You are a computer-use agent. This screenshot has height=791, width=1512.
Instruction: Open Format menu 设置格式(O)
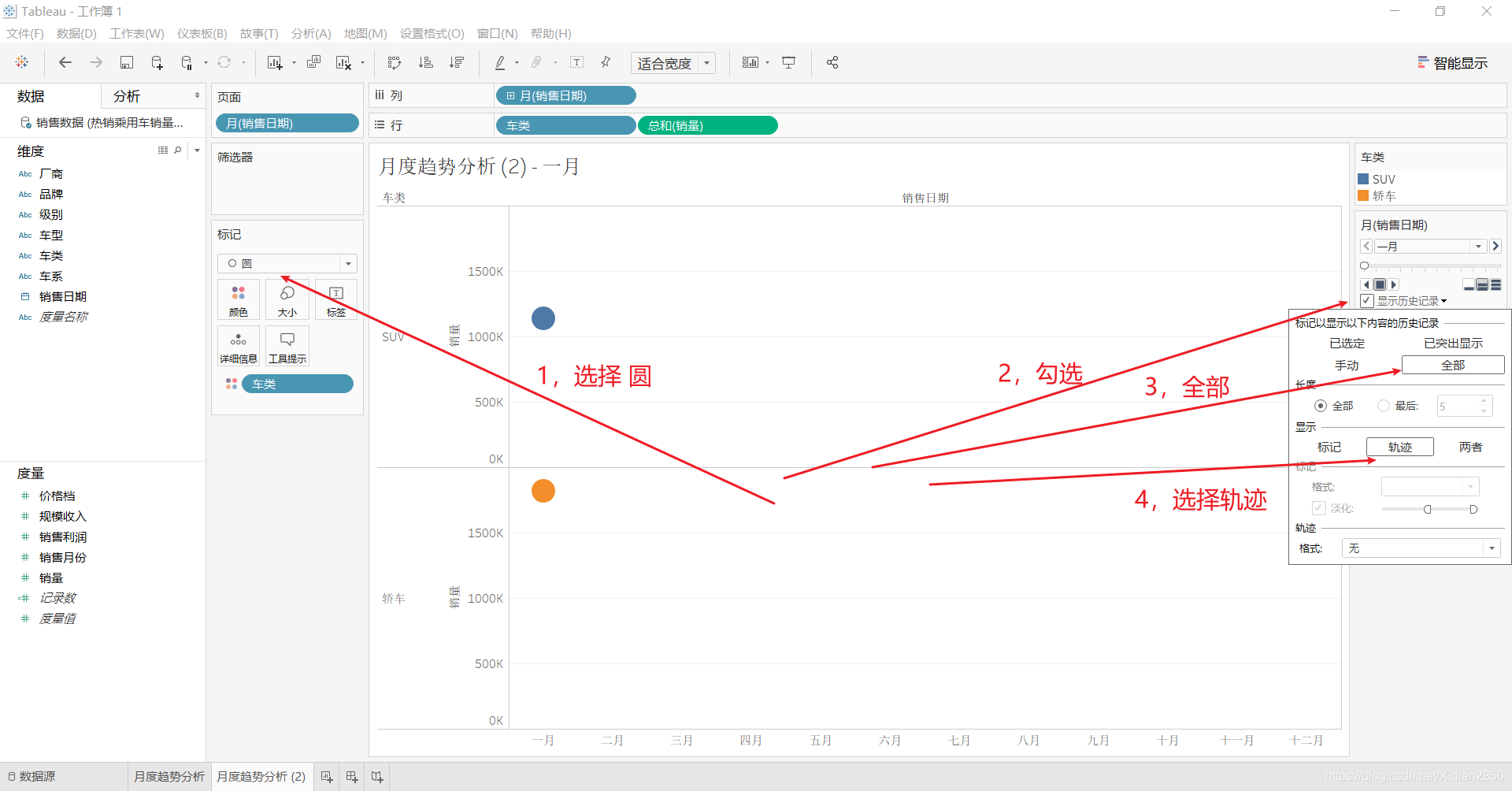(432, 34)
